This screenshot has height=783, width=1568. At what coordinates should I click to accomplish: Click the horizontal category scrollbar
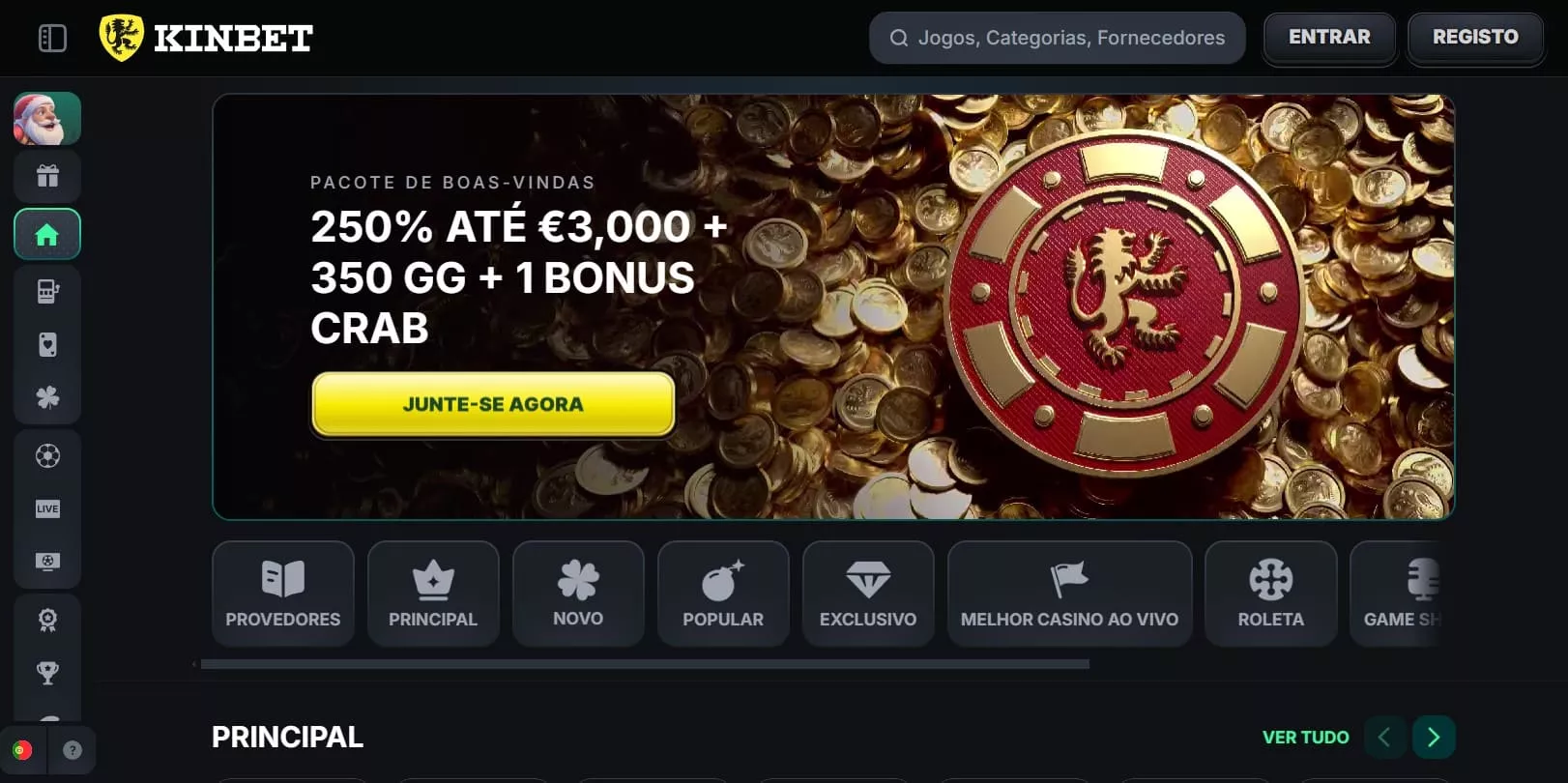[x=645, y=664]
